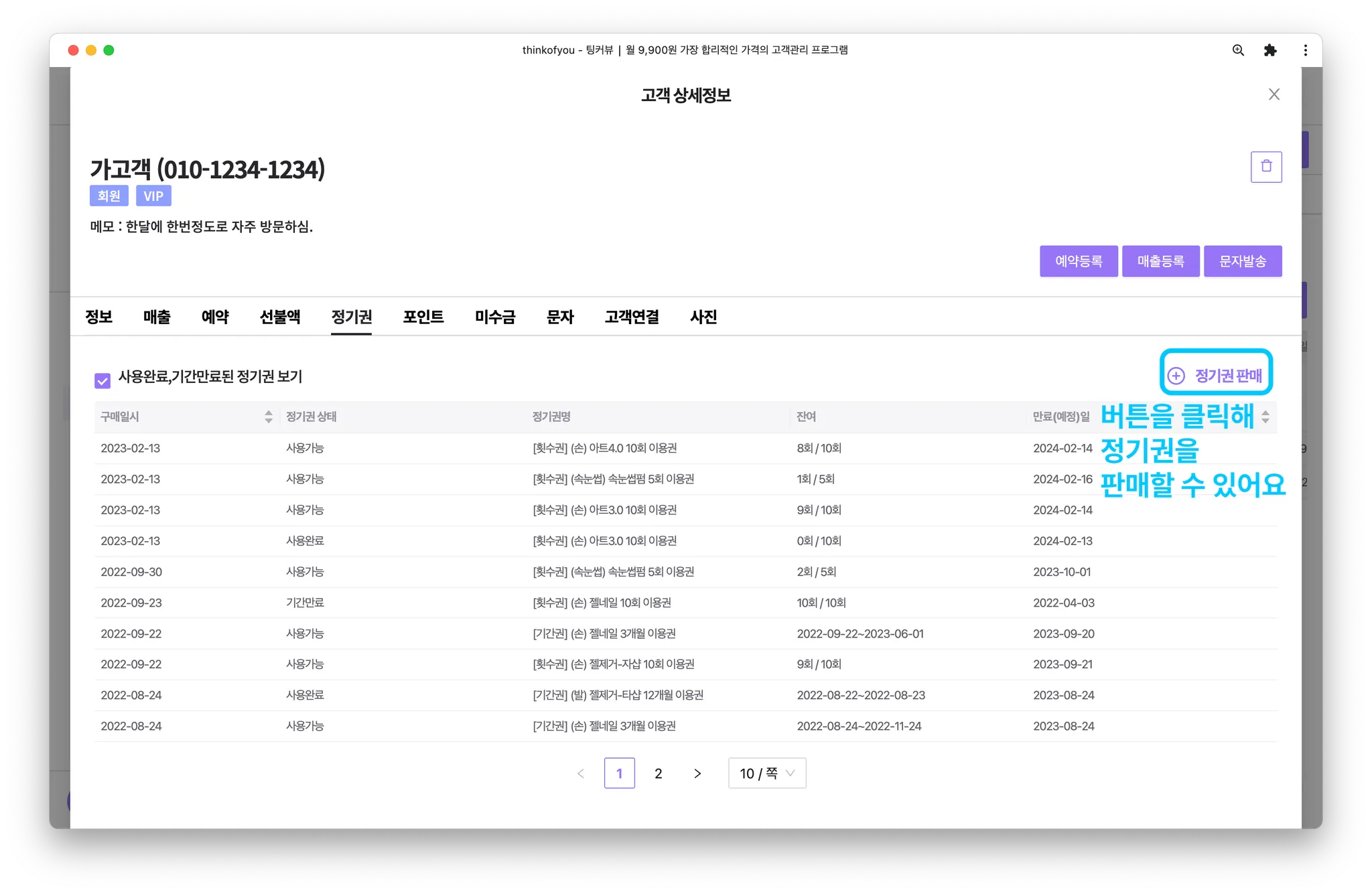Viewport: 1372px width, 894px height.
Task: Click the browser zoom magnifier icon
Action: click(x=1238, y=50)
